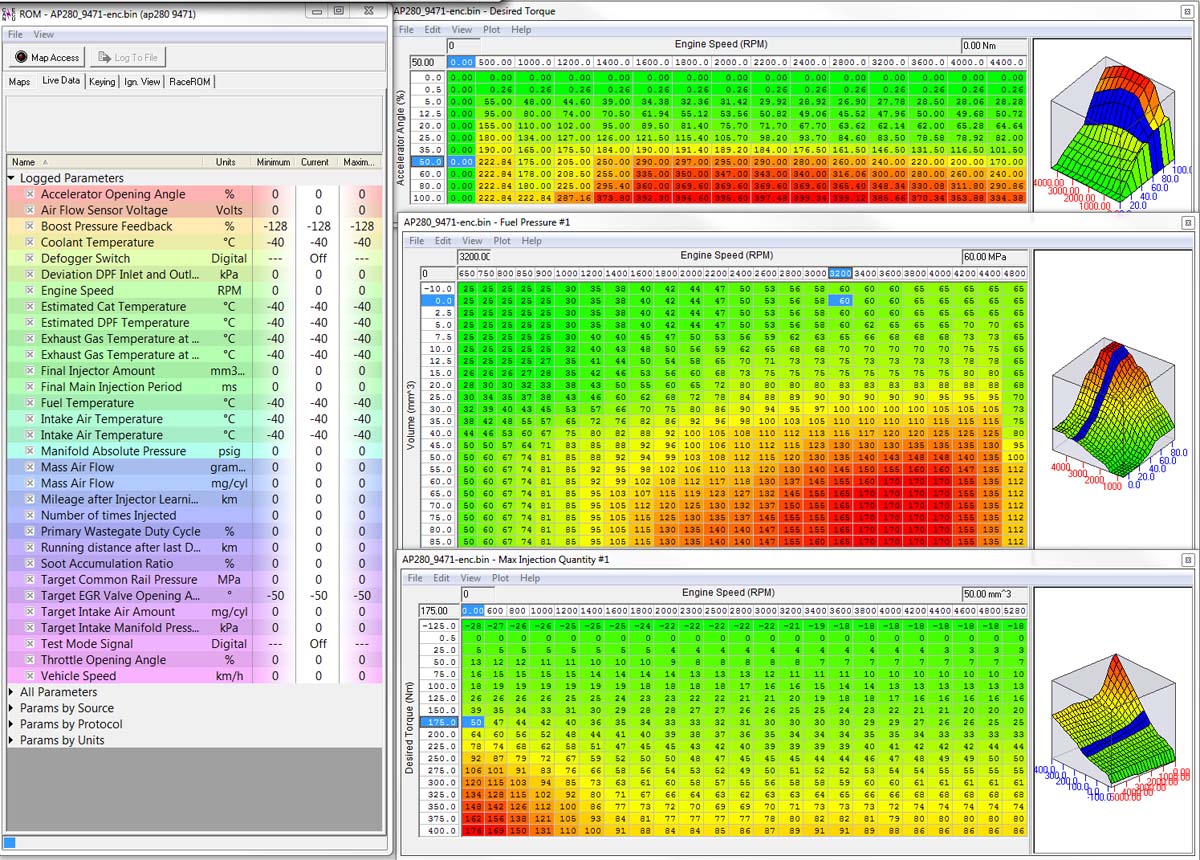This screenshot has width=1200, height=860.
Task: Close the Fuel Pressure #1 map window
Action: (1187, 222)
